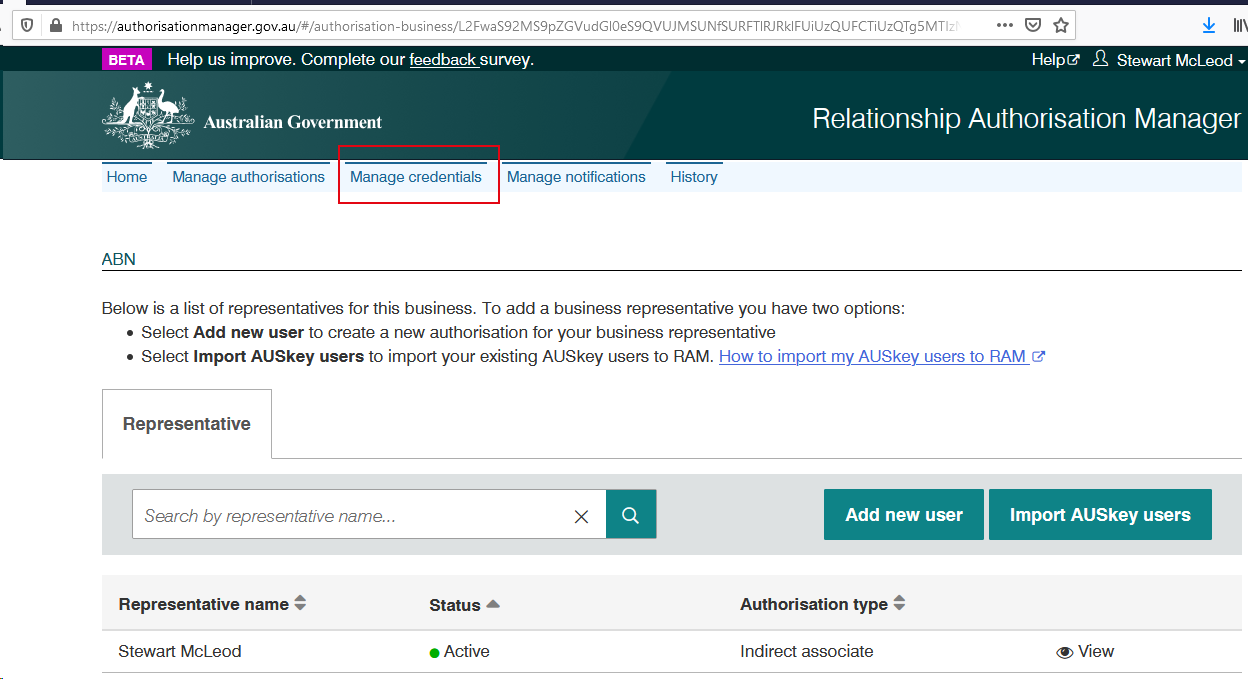The width and height of the screenshot is (1248, 679).
Task: Sort the Status column
Action: click(x=492, y=604)
